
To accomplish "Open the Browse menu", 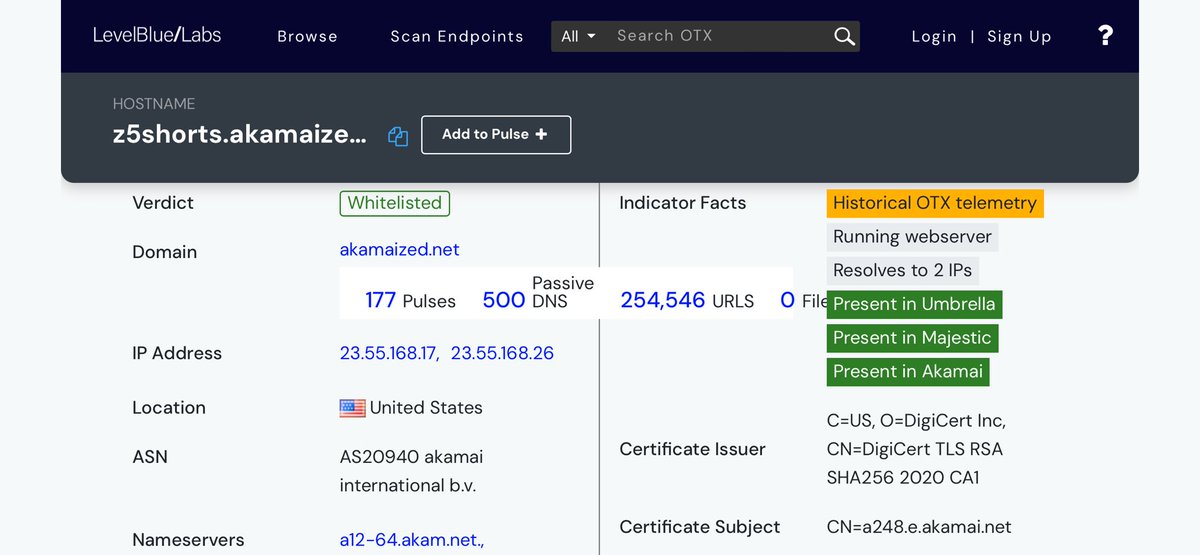I will (307, 36).
